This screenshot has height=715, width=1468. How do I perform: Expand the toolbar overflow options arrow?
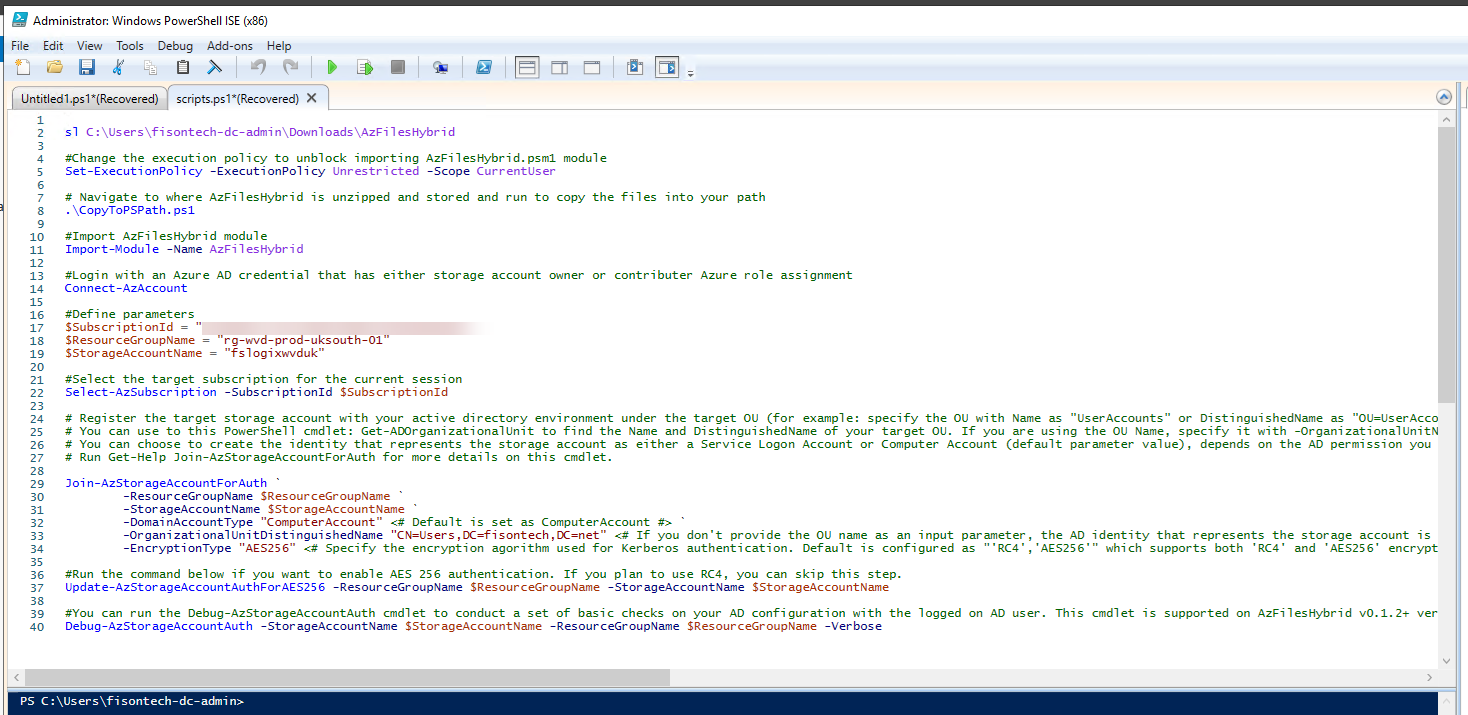tap(691, 73)
